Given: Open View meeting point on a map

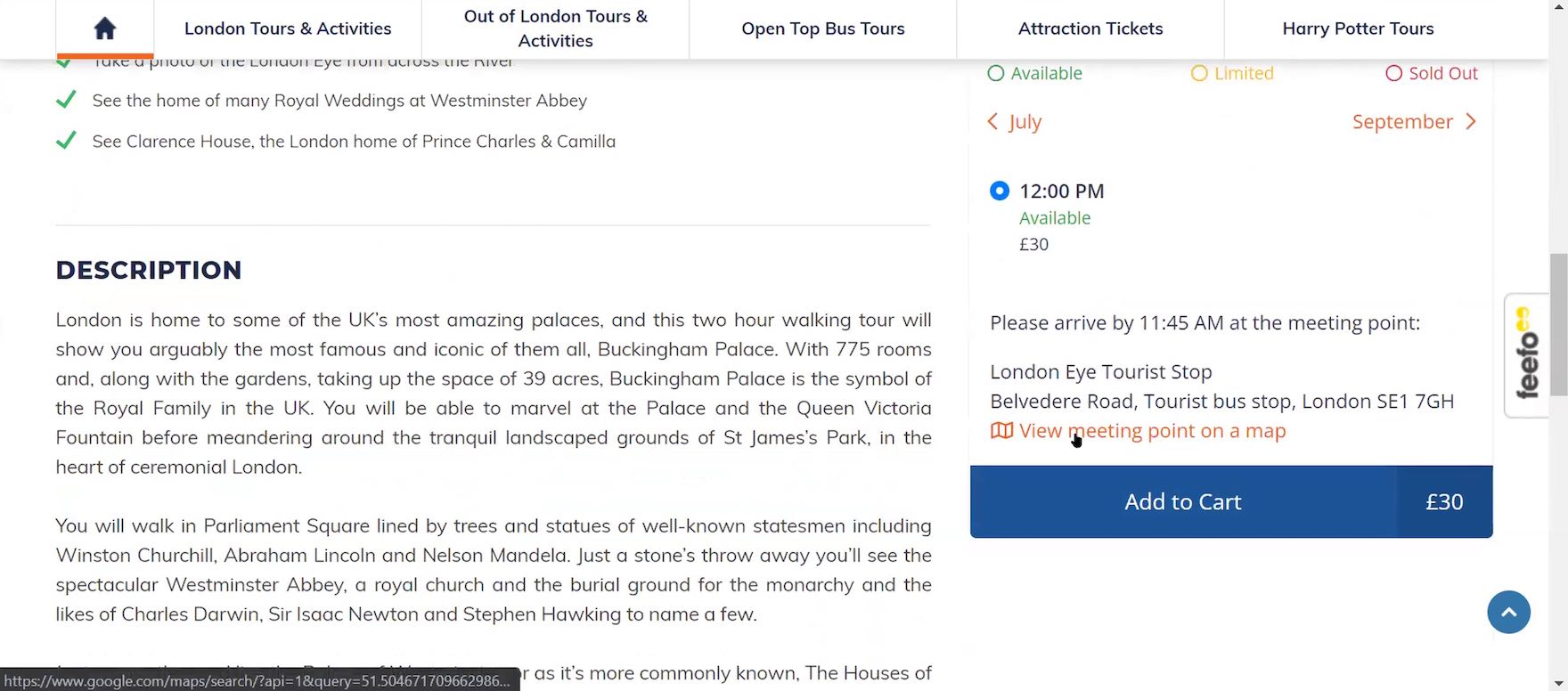Looking at the screenshot, I should coord(1152,431).
